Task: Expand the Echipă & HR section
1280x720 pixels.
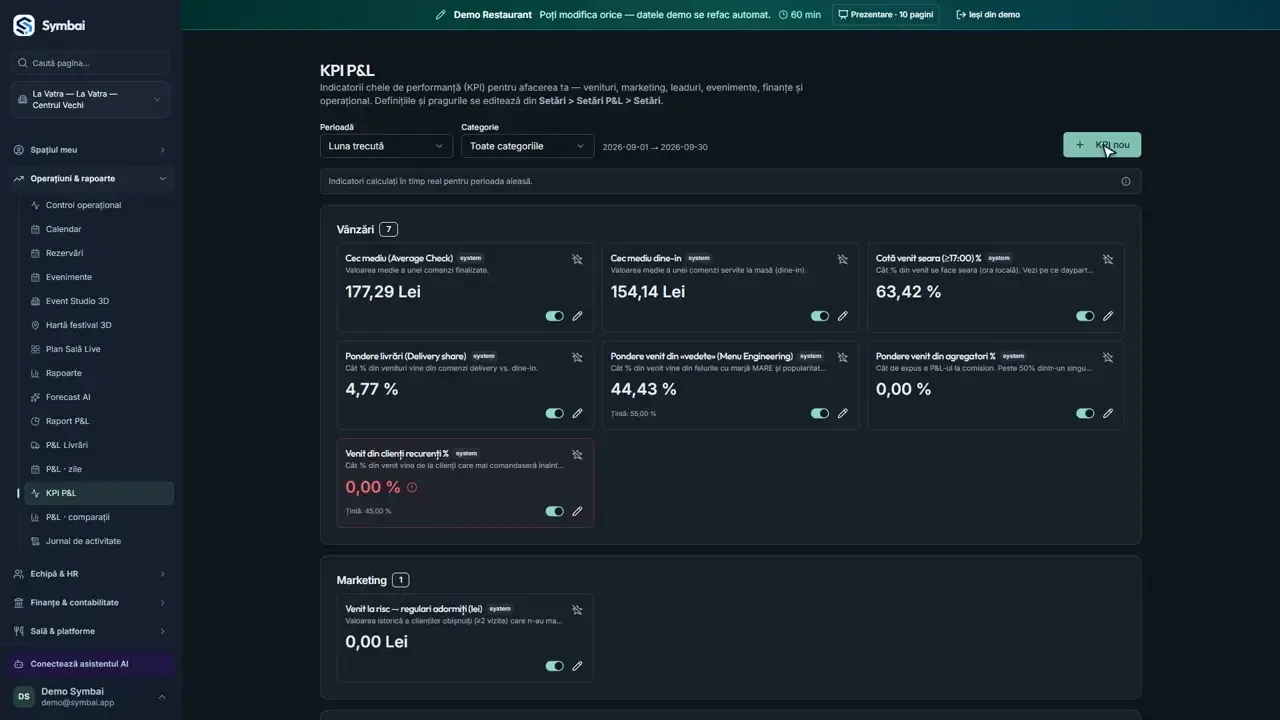Action: pos(90,574)
